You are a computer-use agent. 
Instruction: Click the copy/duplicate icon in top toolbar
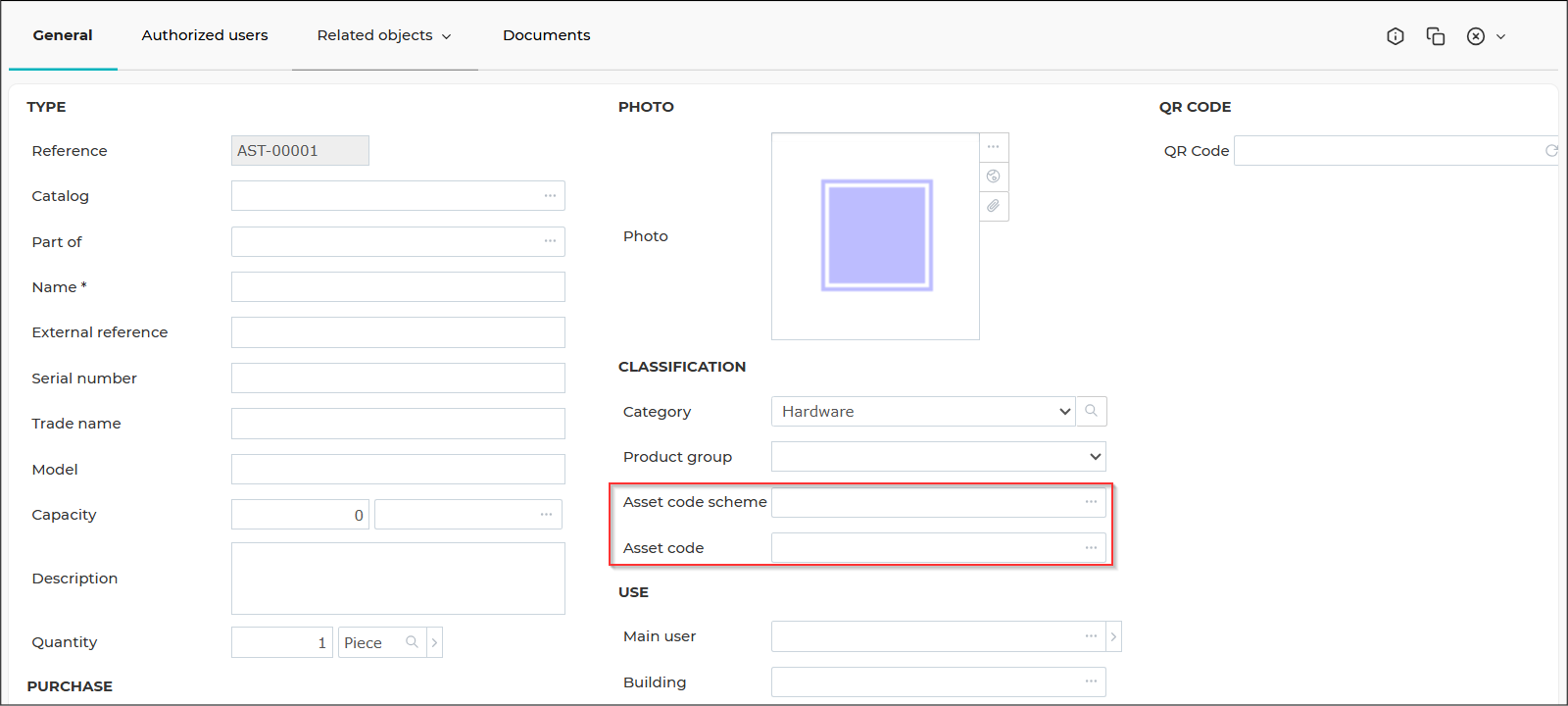[1436, 36]
